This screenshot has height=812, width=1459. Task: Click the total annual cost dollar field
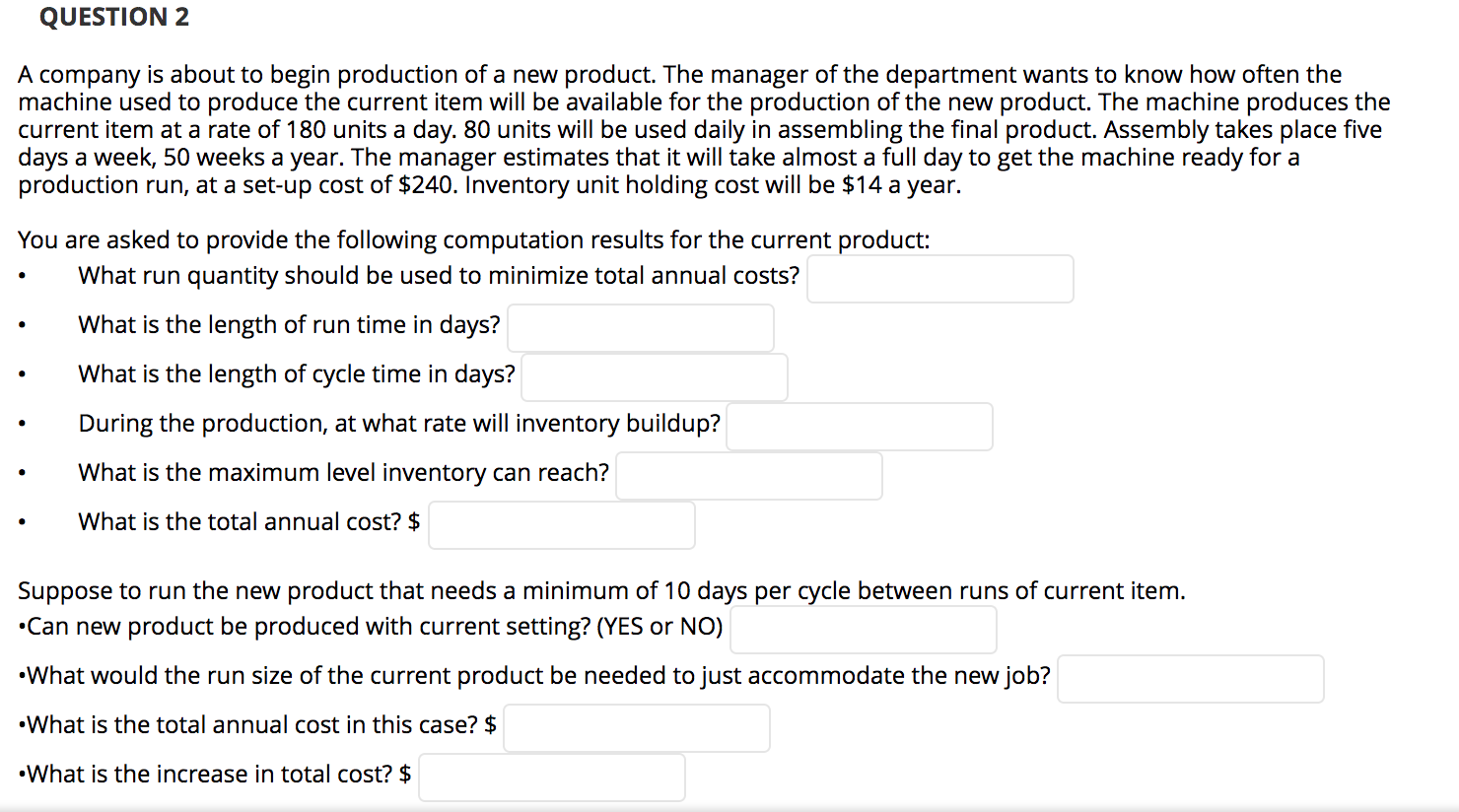tap(561, 524)
